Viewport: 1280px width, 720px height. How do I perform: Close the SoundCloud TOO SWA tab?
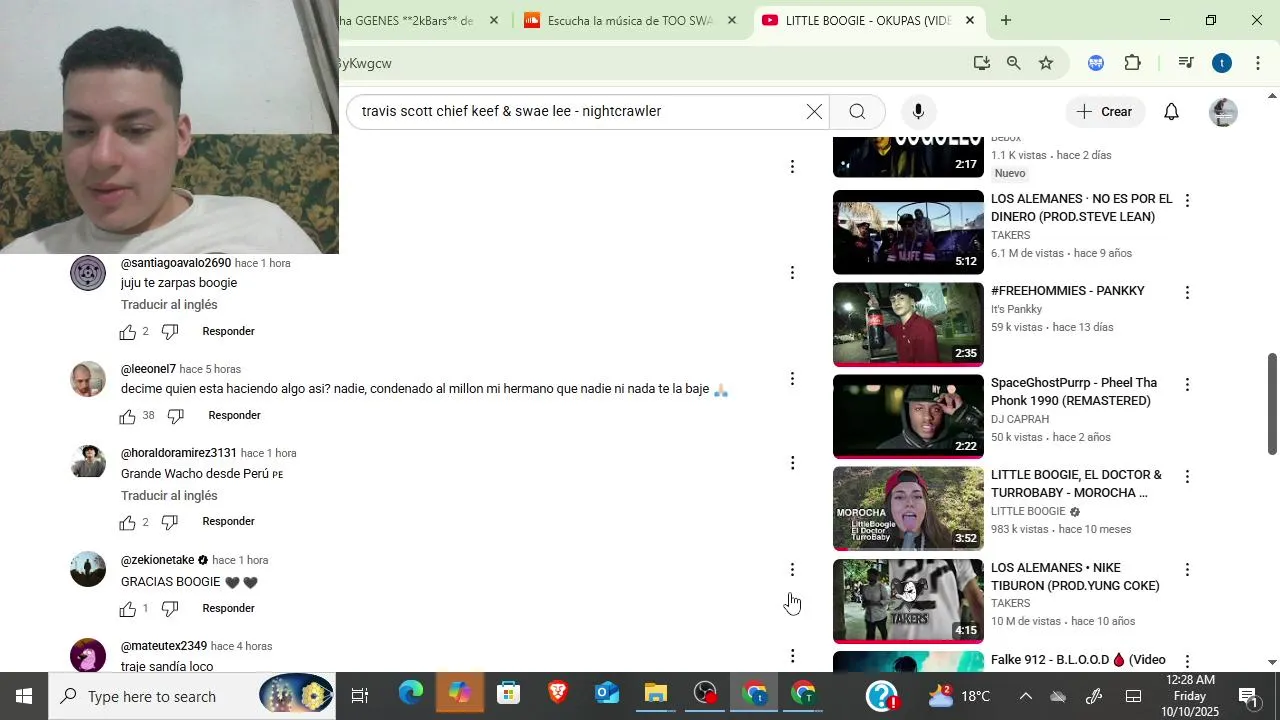click(x=732, y=20)
